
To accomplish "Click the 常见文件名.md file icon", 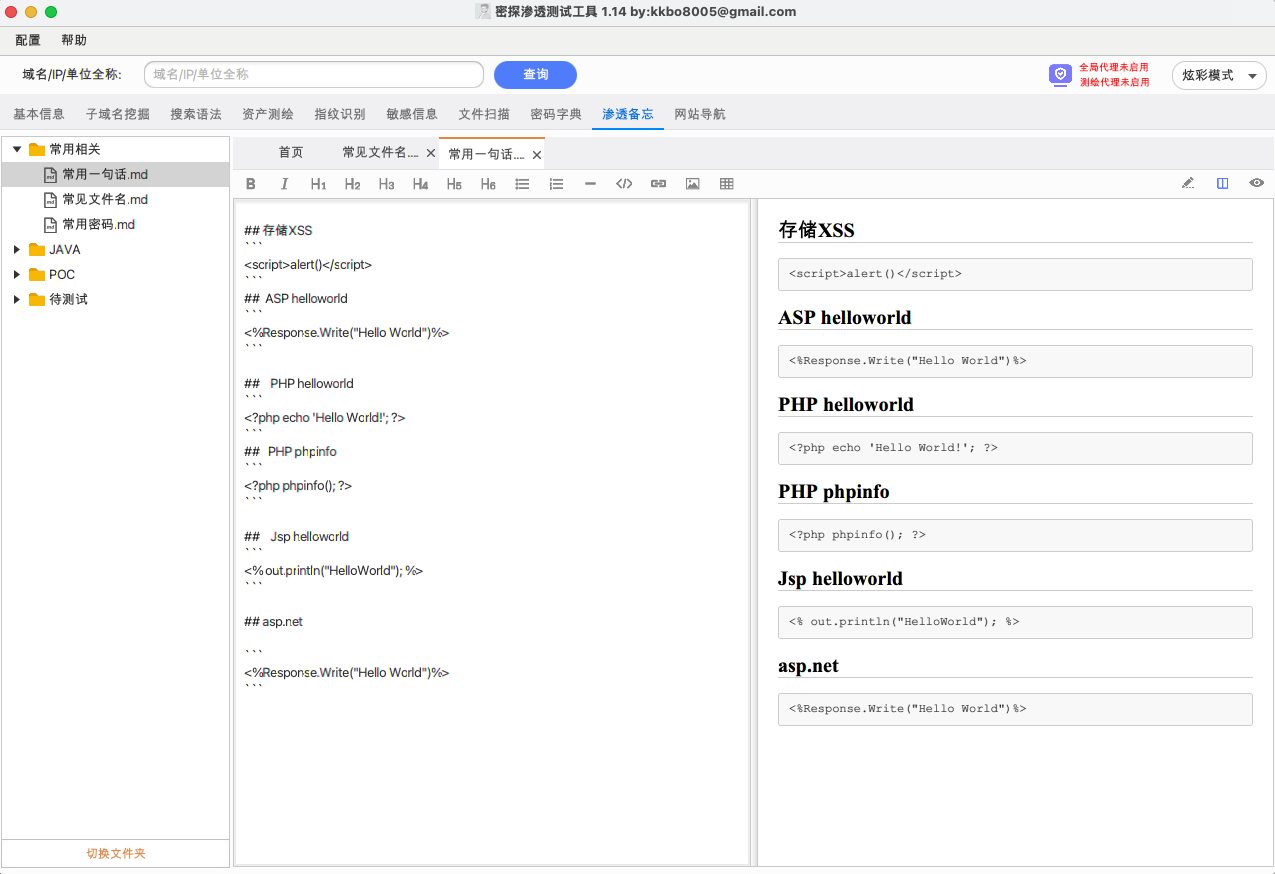I will point(50,199).
